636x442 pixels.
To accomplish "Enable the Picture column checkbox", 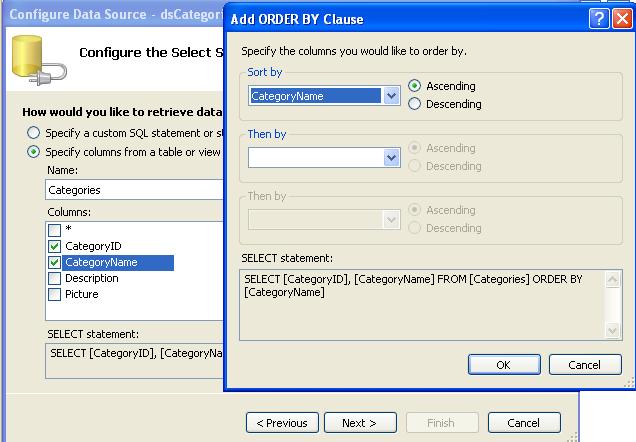I will 55,294.
